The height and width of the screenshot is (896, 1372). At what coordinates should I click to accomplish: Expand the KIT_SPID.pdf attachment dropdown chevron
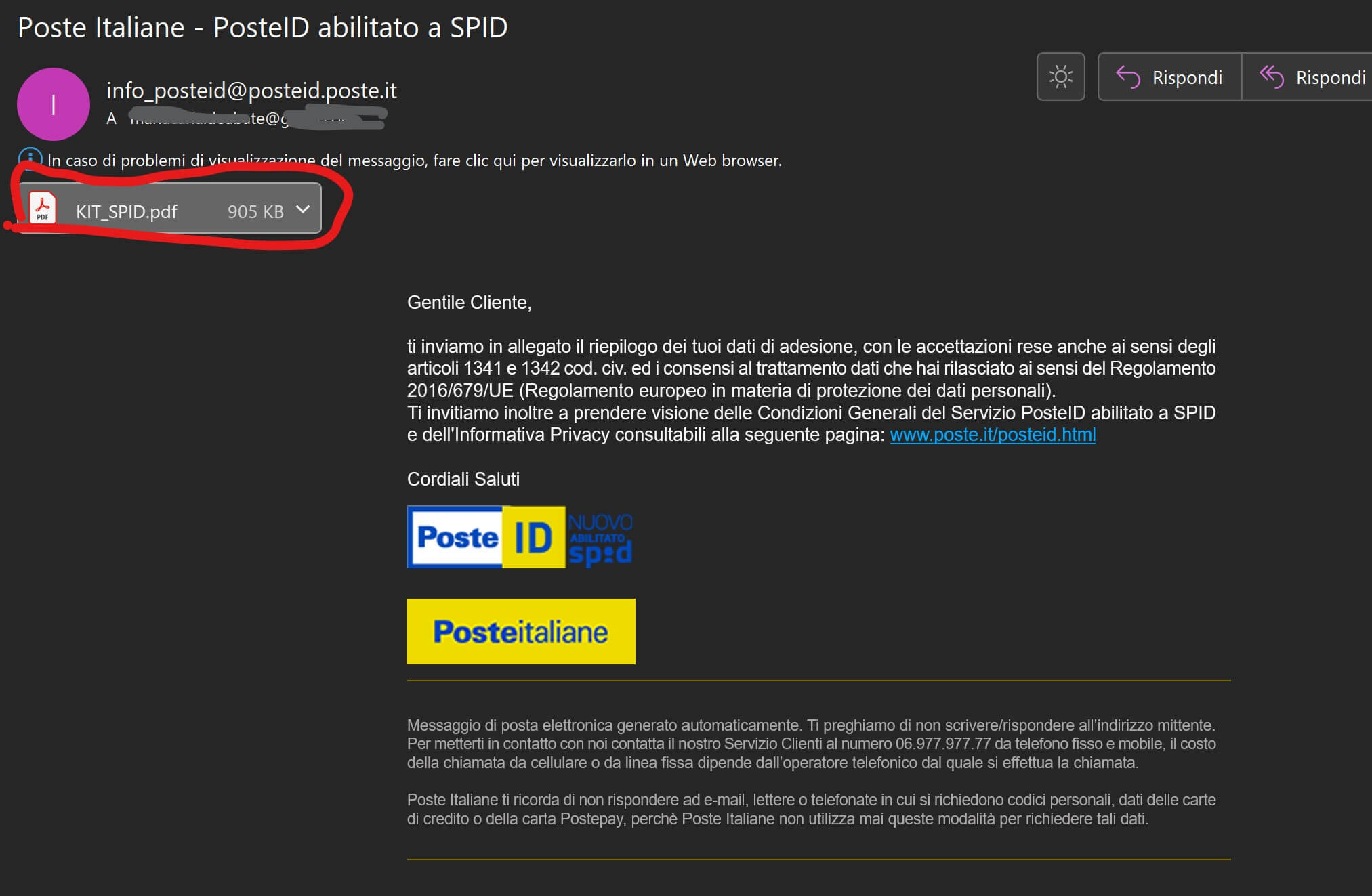tap(303, 209)
